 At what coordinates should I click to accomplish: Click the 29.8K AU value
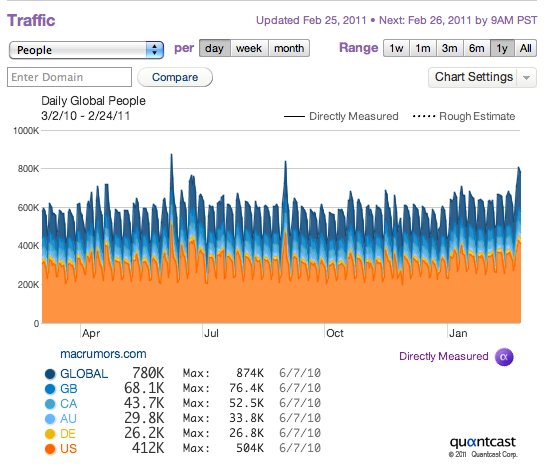point(144,418)
